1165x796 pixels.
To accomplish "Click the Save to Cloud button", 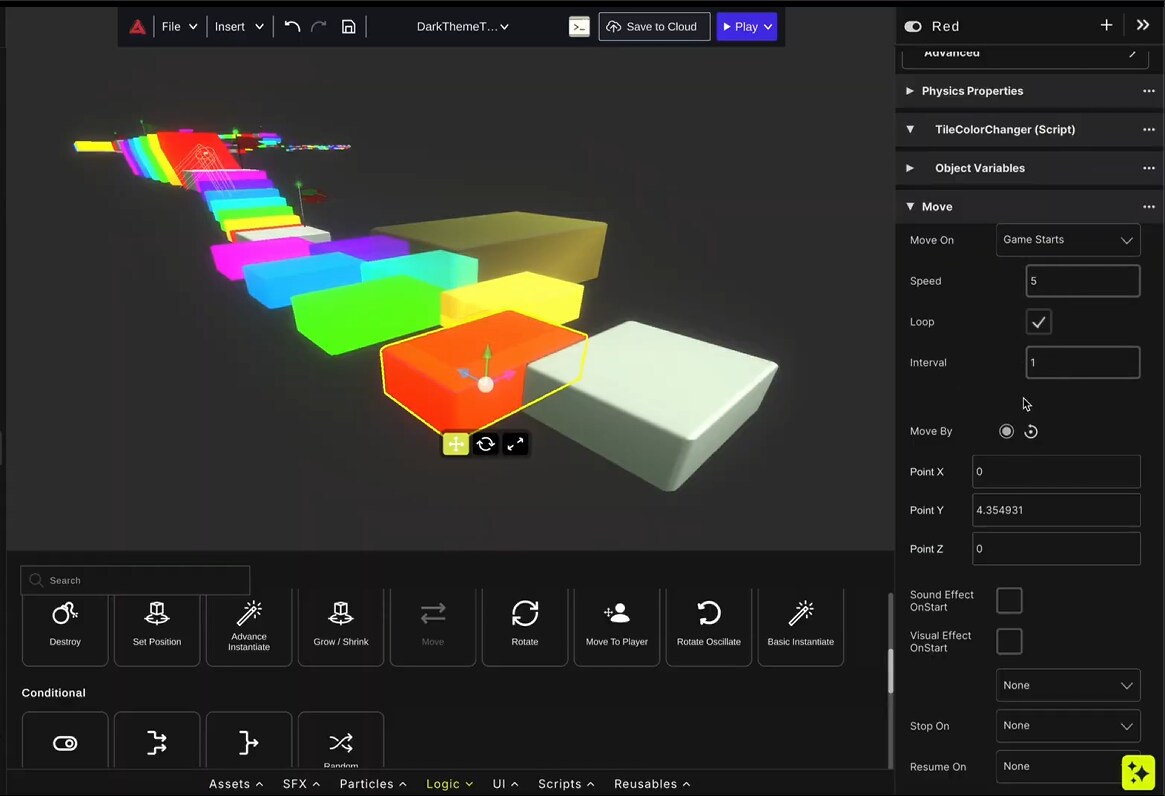I will [x=654, y=27].
